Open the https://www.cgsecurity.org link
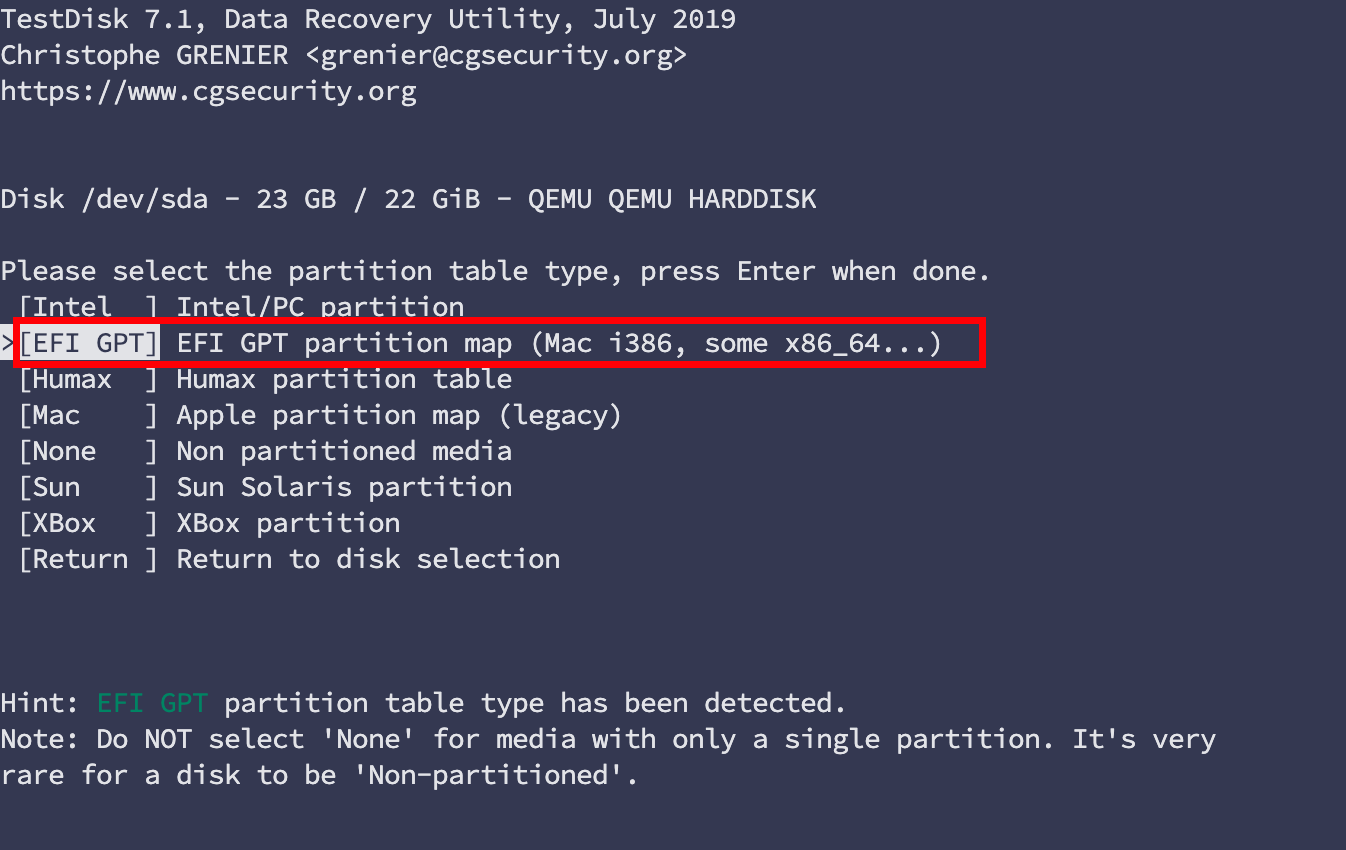Screen dimensions: 1346x850 coord(208,91)
